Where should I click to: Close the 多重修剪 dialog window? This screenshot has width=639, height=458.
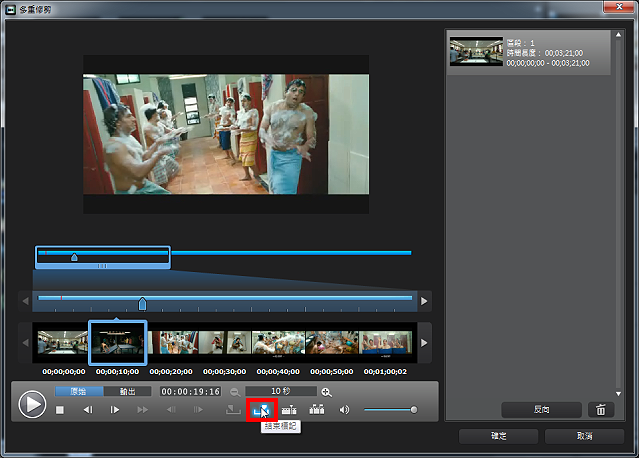(x=619, y=6)
